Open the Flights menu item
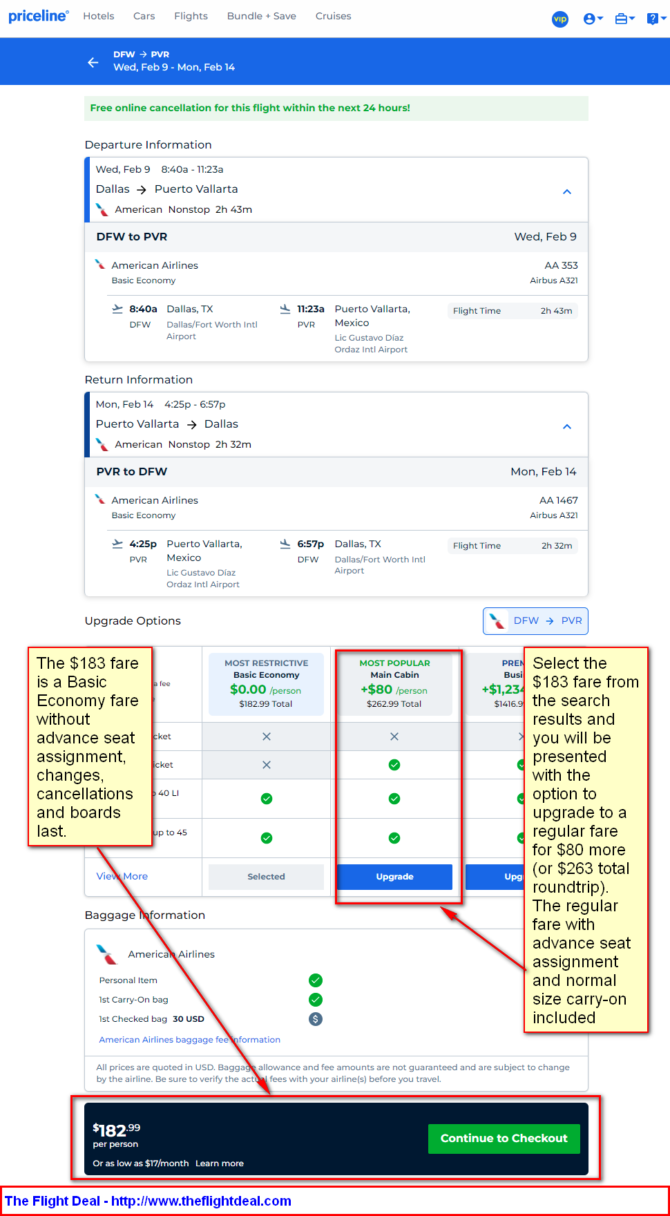Viewport: 670px width, 1216px height. (191, 16)
